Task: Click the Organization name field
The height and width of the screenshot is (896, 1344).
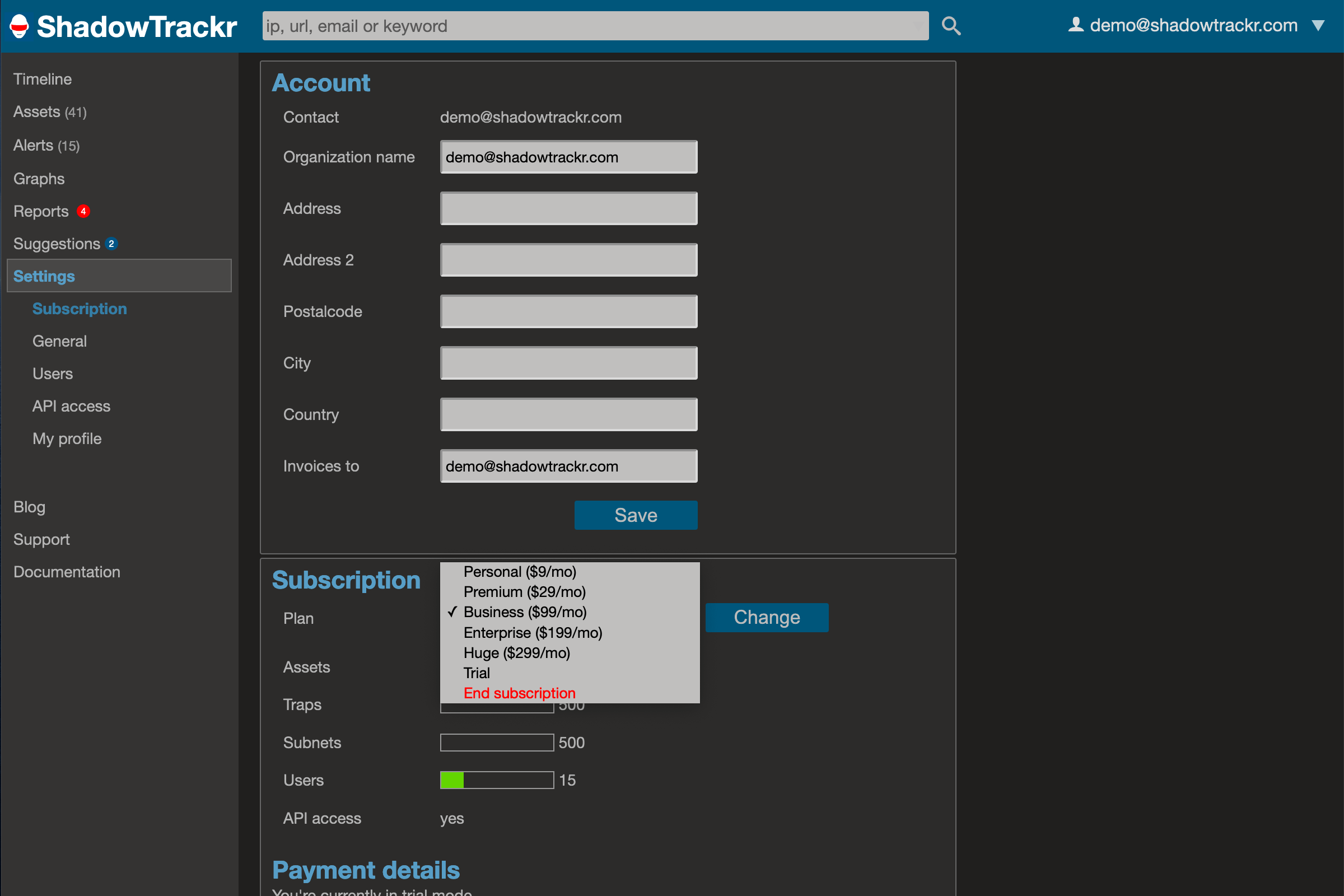Action: [x=568, y=157]
